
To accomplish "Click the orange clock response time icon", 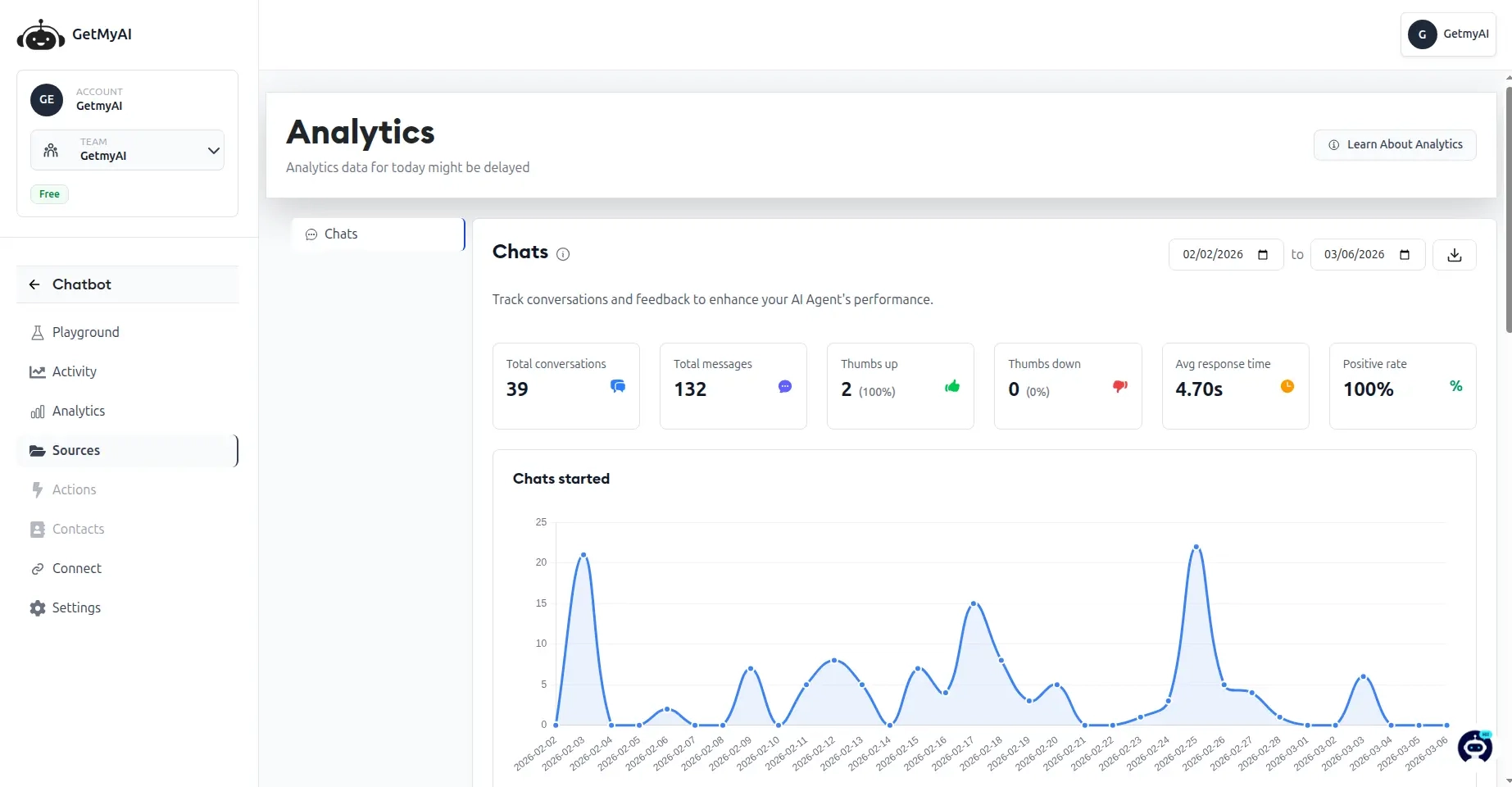I will click(1287, 386).
